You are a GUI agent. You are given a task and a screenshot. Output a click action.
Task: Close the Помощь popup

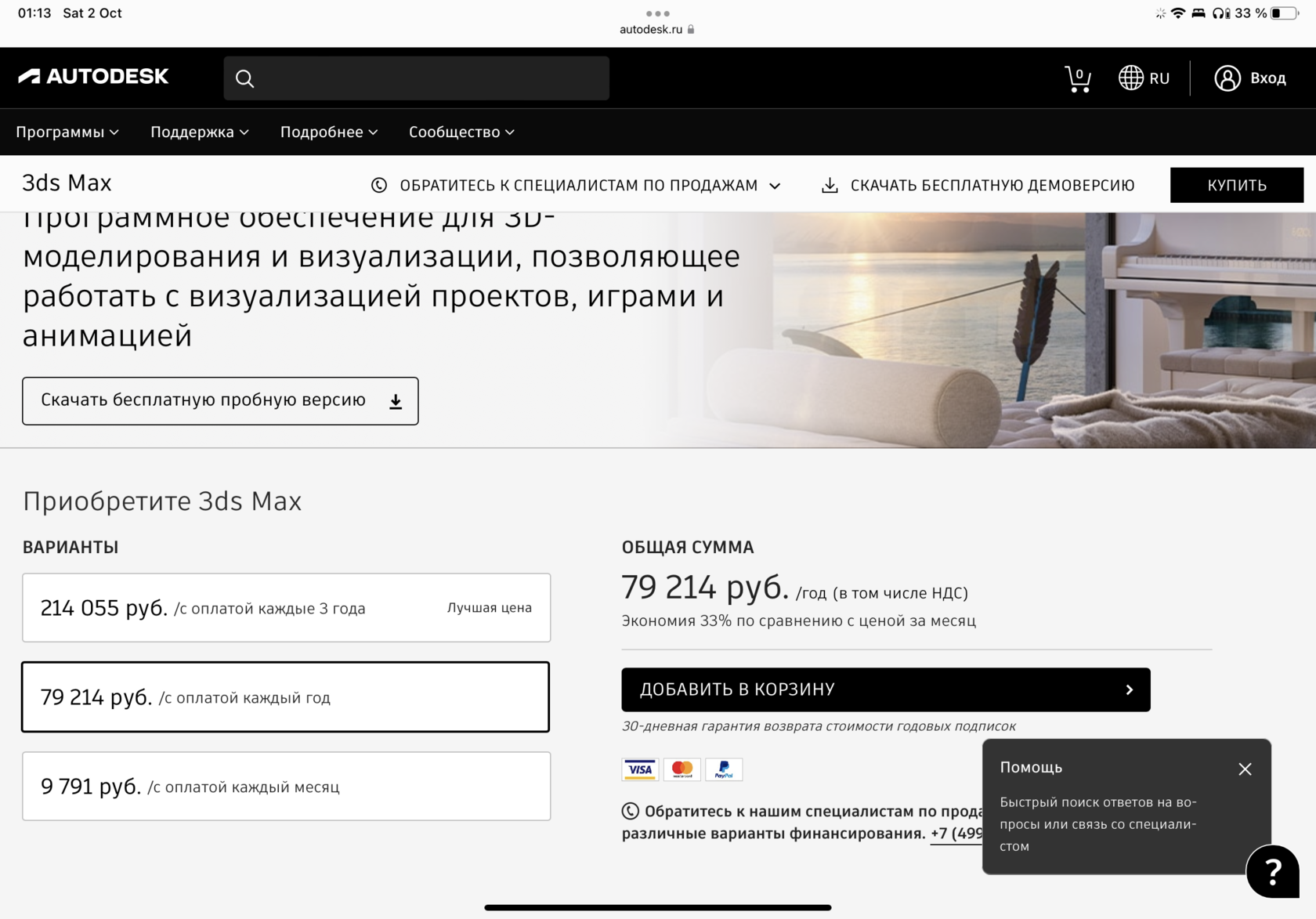(x=1245, y=769)
